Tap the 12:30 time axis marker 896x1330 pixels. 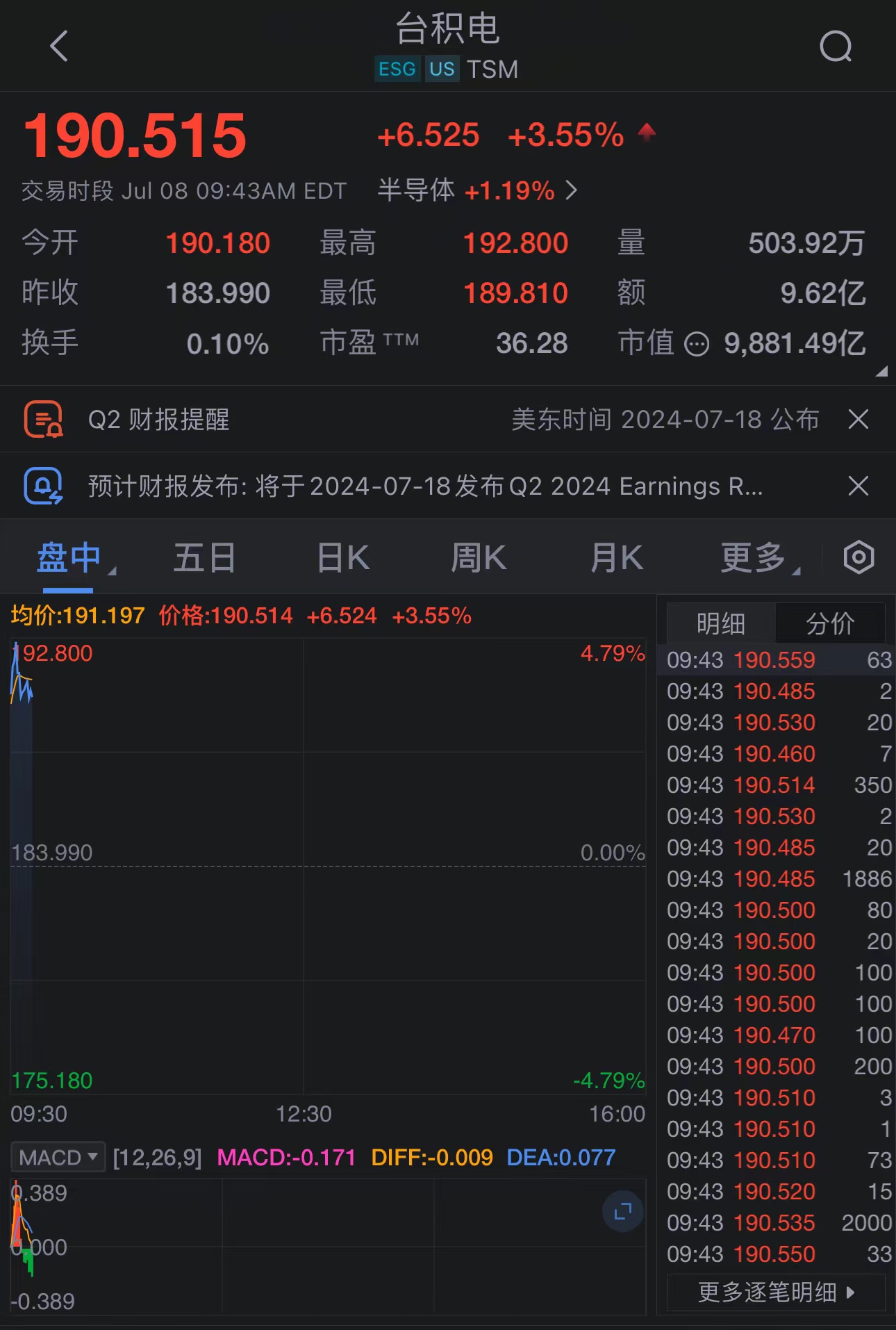click(304, 1114)
